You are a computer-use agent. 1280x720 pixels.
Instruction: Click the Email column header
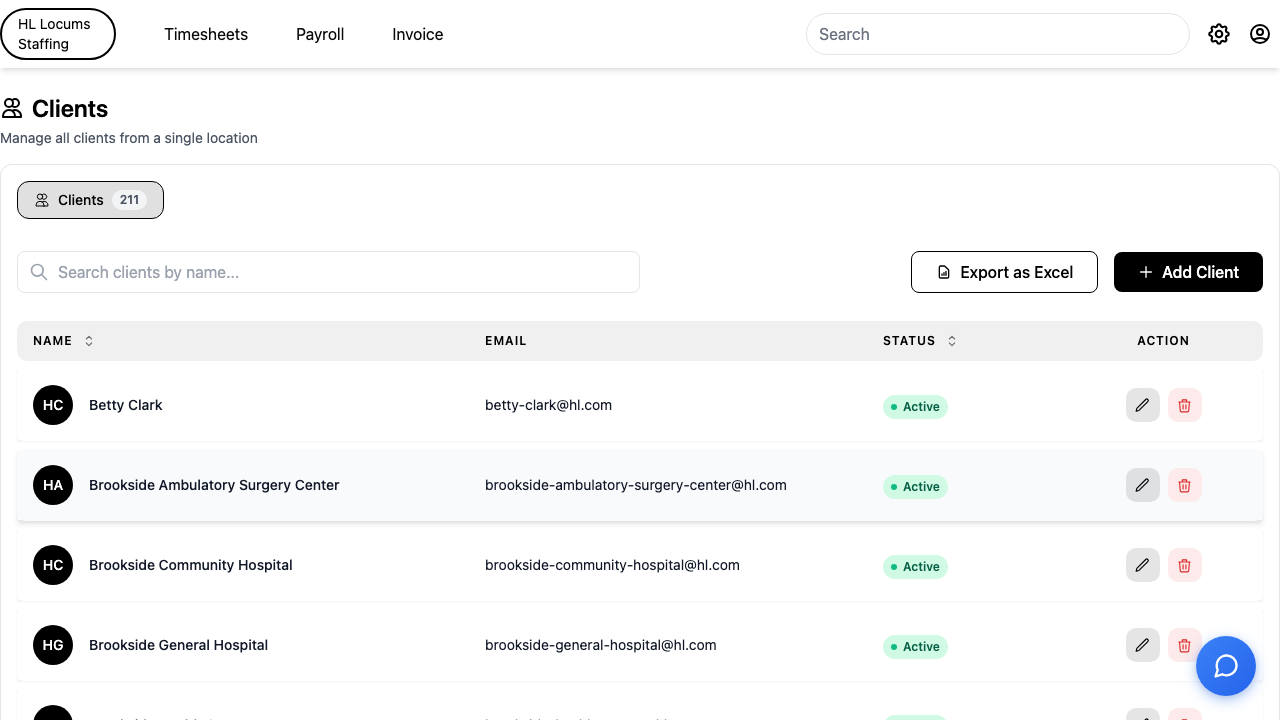[506, 341]
